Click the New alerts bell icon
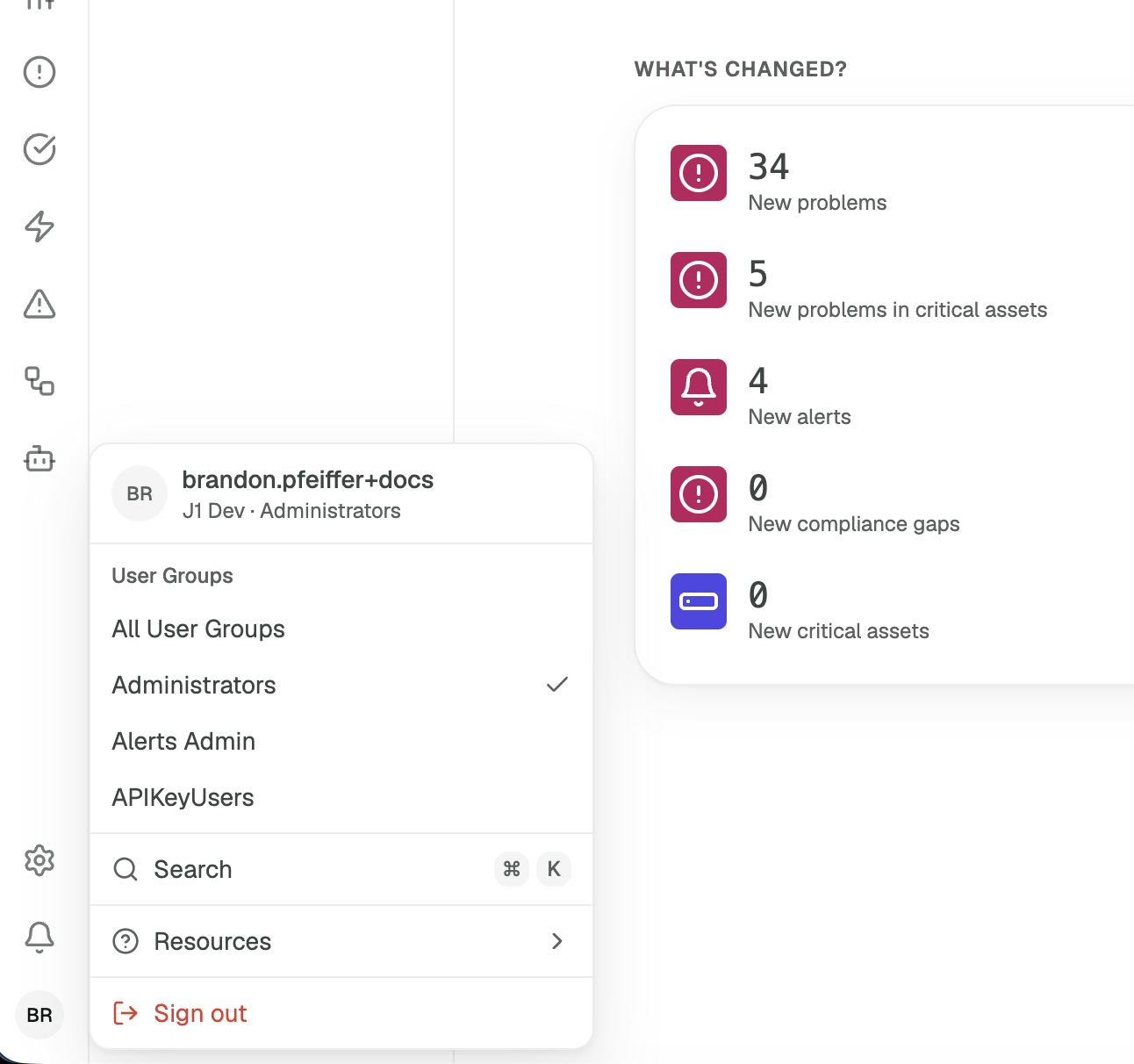The width and height of the screenshot is (1134, 1064). click(x=699, y=387)
